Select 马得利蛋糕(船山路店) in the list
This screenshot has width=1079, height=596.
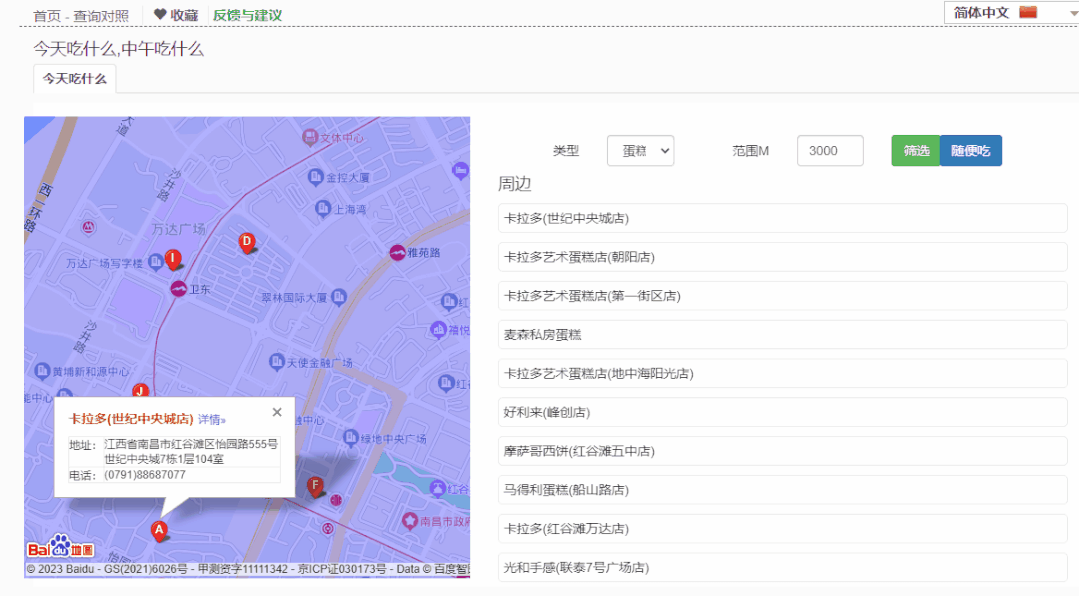point(782,490)
